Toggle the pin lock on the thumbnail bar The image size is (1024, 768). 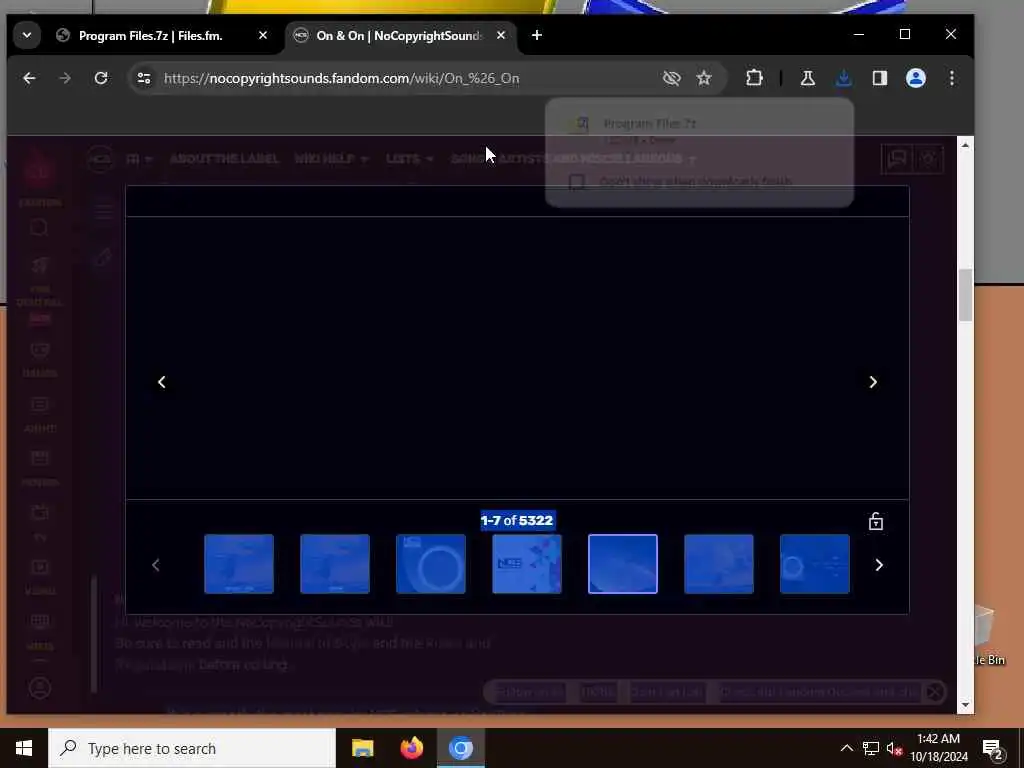click(876, 521)
